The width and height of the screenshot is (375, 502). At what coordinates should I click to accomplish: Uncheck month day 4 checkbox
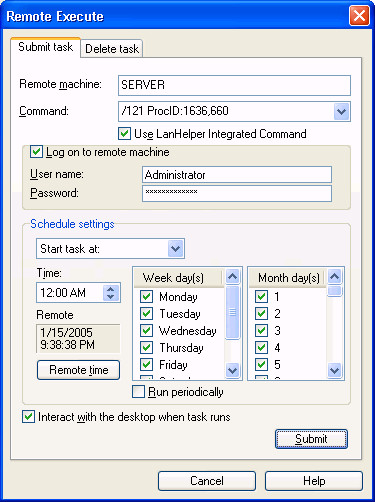tap(261, 348)
